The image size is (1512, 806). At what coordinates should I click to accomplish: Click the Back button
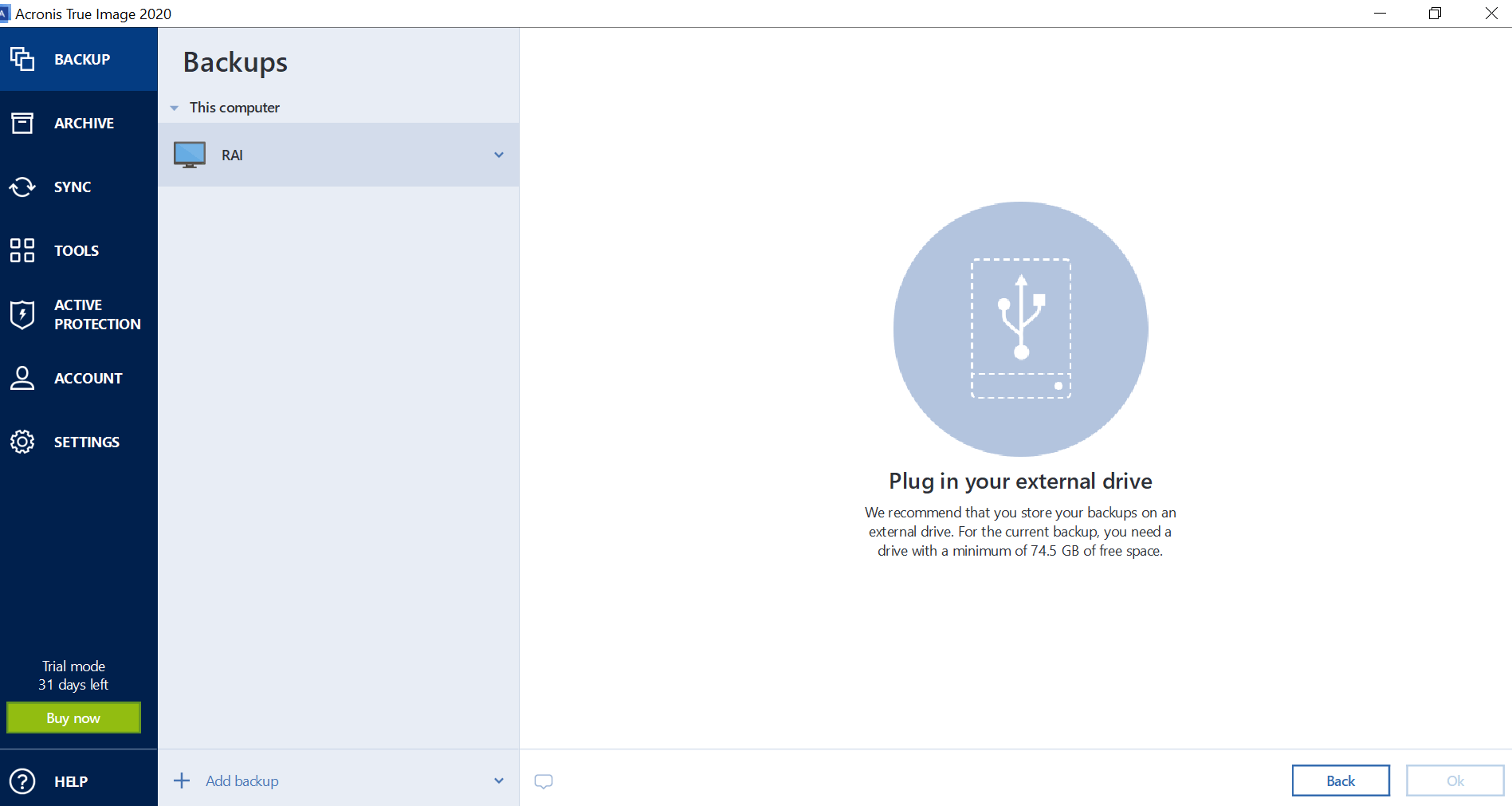point(1341,780)
